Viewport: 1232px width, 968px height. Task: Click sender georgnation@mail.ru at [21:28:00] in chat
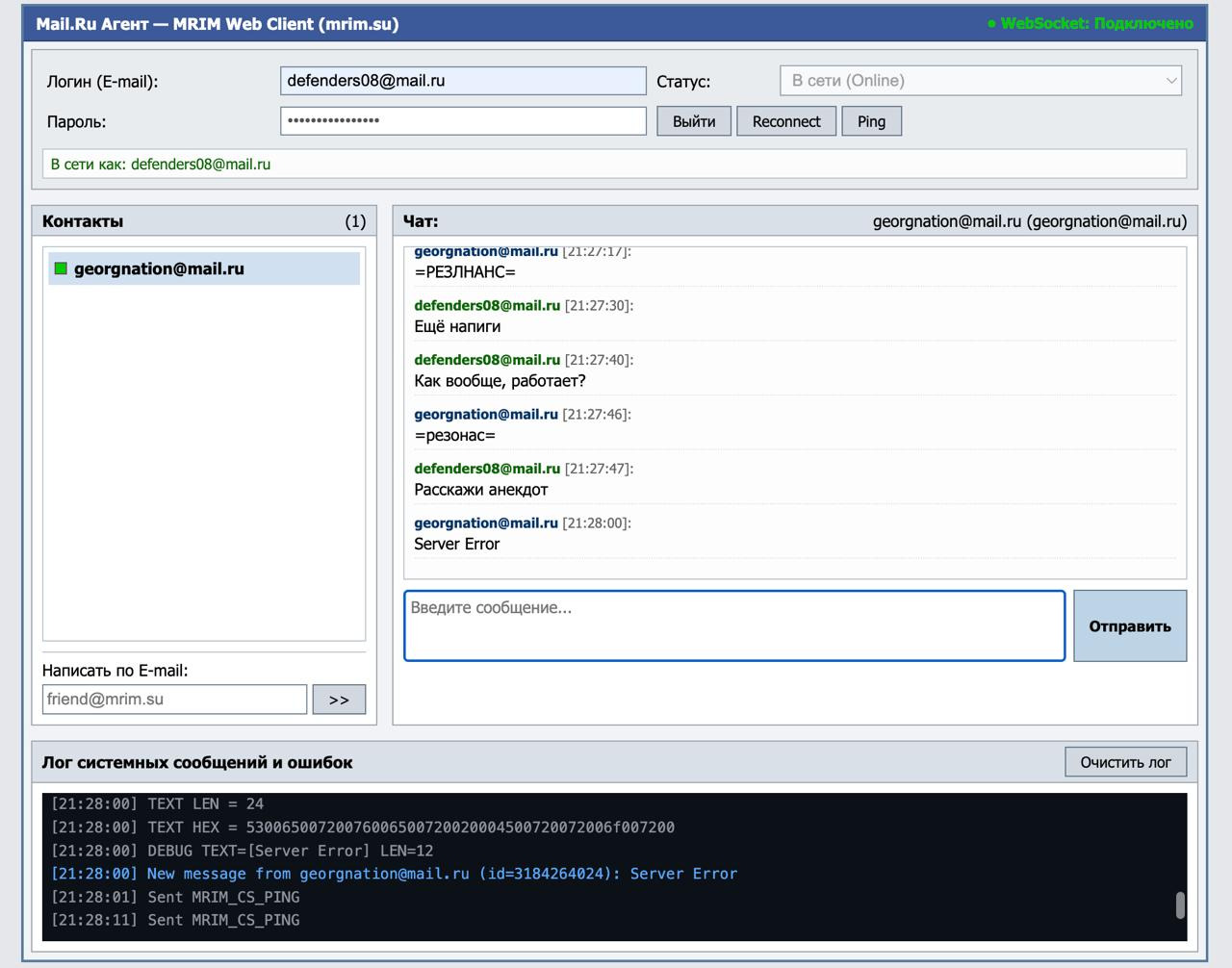click(x=486, y=523)
